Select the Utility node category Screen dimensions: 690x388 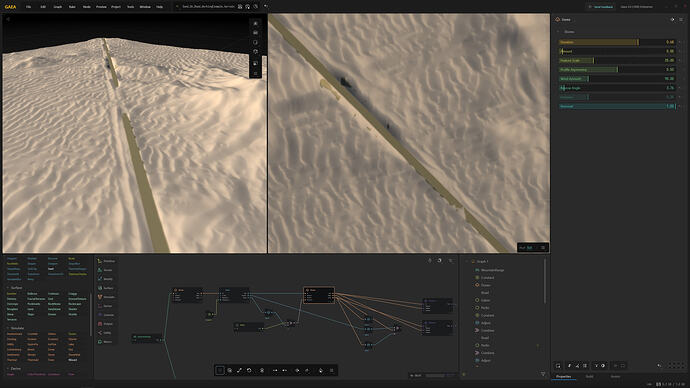[x=106, y=333]
